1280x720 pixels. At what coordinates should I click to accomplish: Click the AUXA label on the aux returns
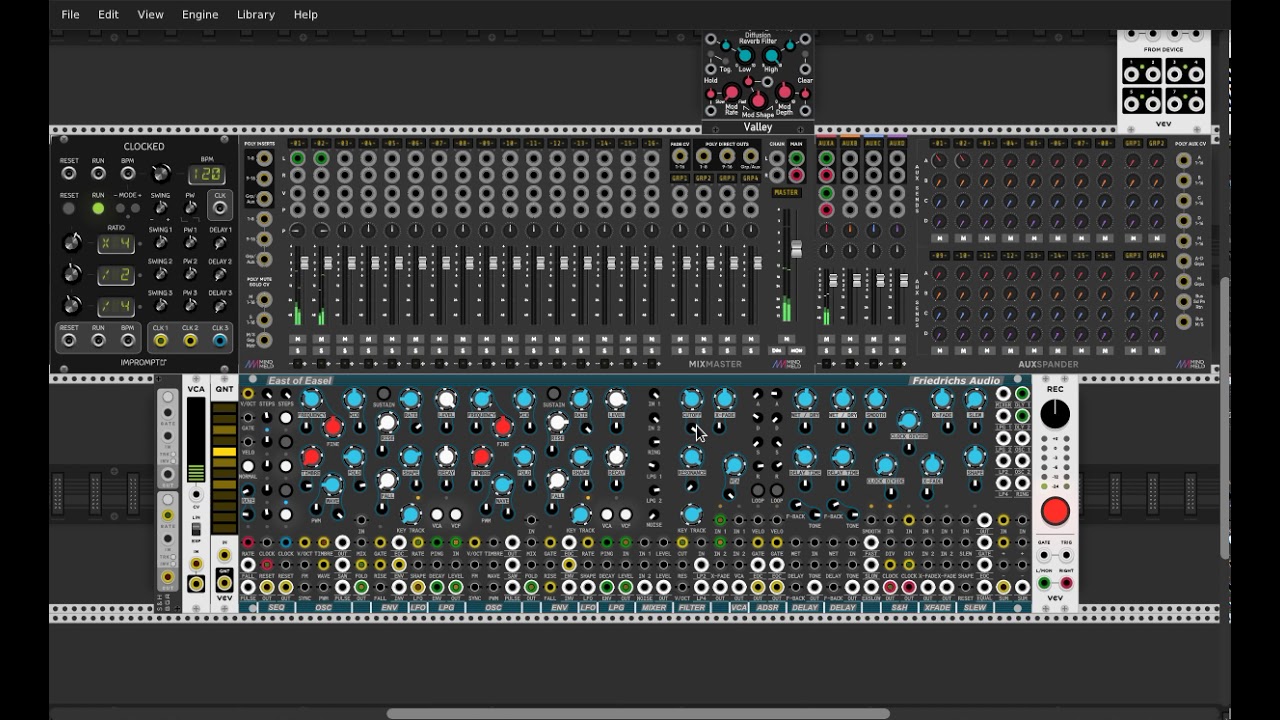point(826,143)
